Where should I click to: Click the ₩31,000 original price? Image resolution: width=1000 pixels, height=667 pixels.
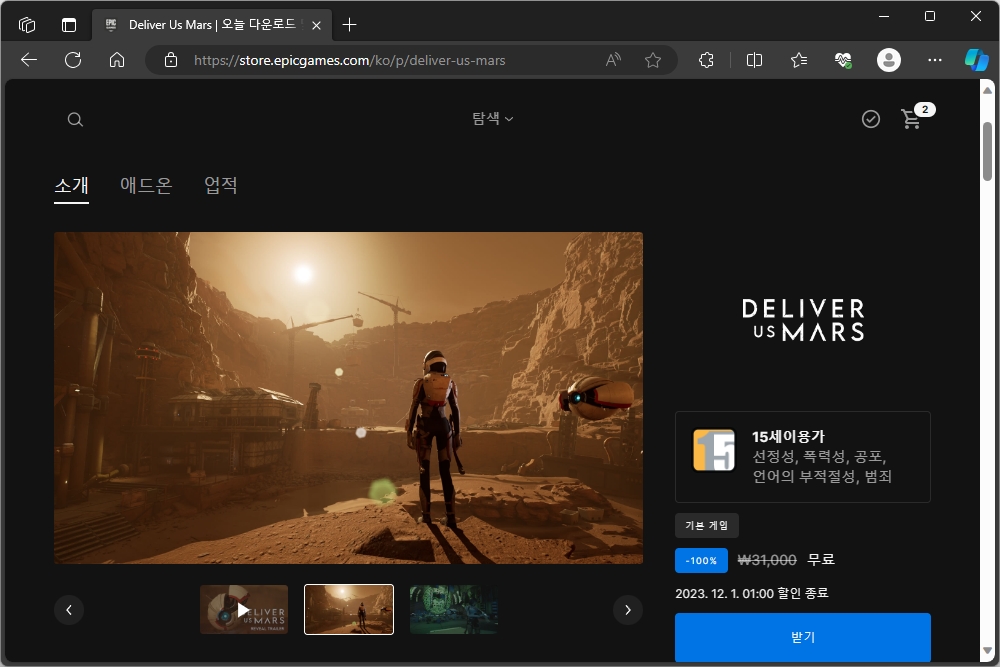click(767, 560)
